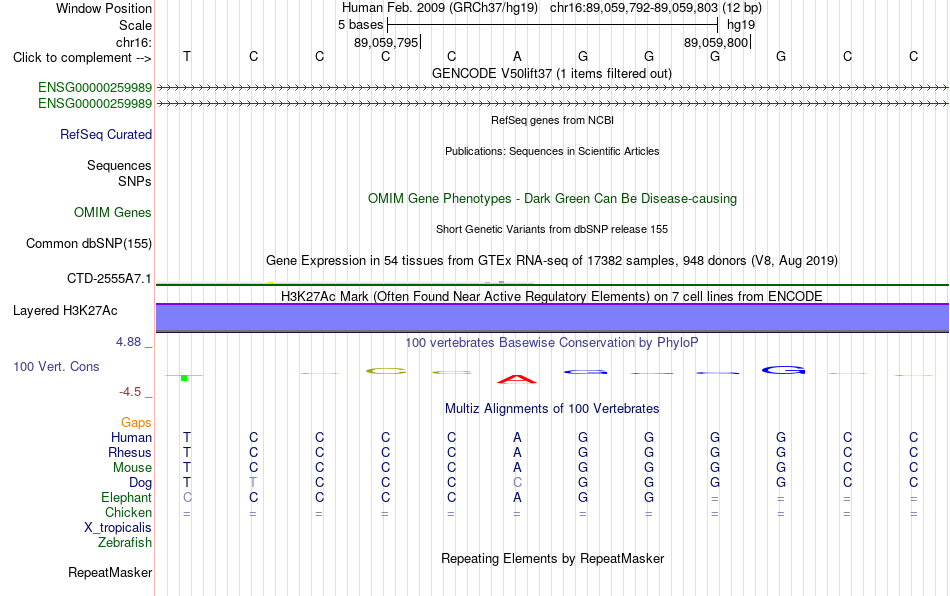The height and width of the screenshot is (596, 950).
Task: Click the 89,059,795 coordinate marker
Action: pyautogui.click(x=386, y=42)
